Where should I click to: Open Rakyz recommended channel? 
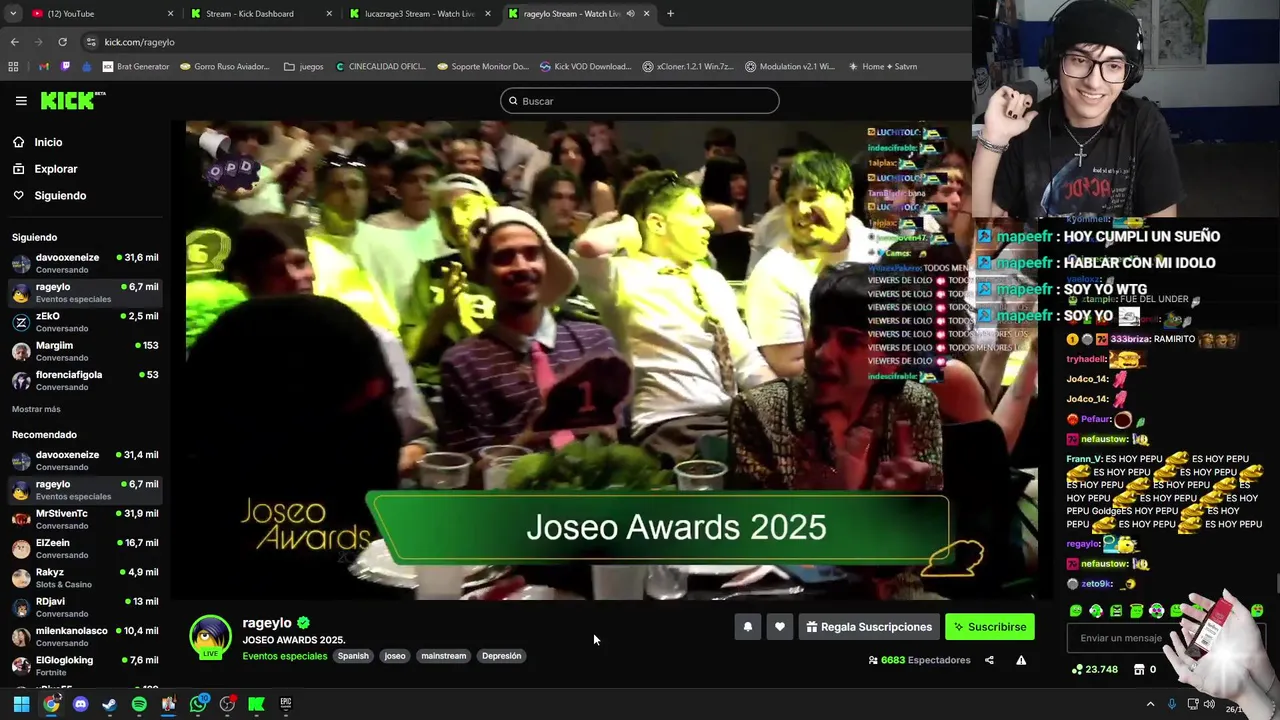(x=85, y=577)
